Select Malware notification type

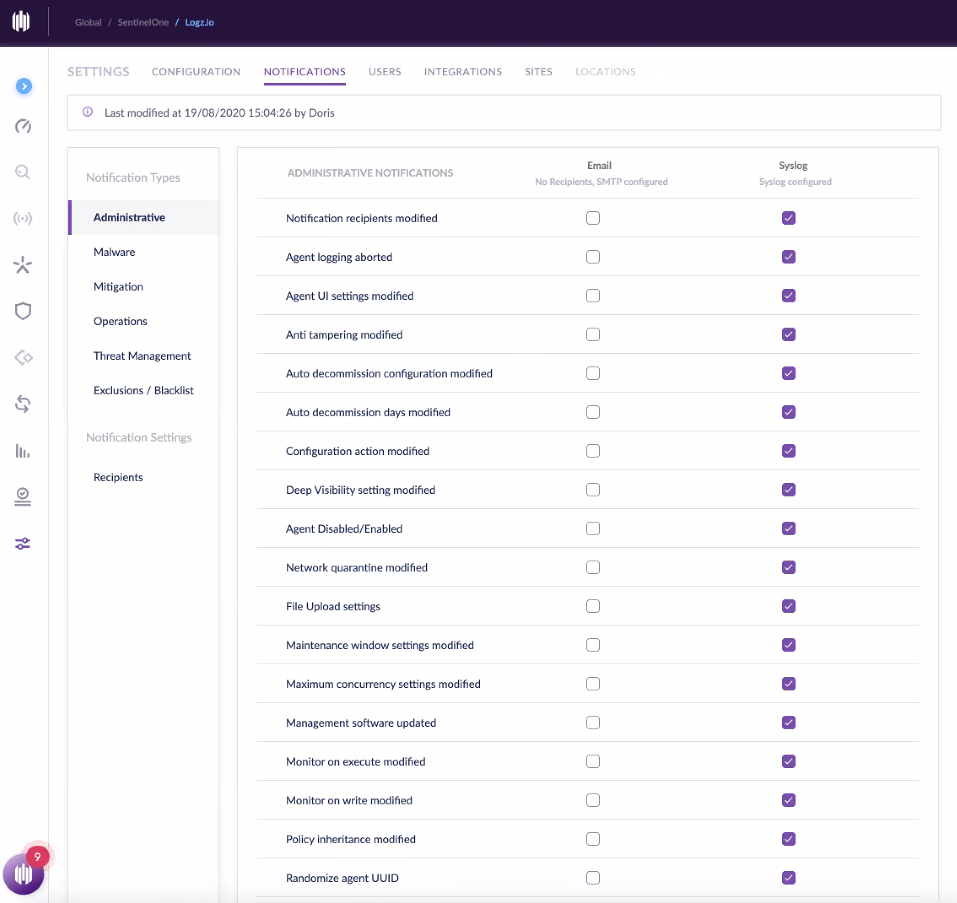pos(114,252)
